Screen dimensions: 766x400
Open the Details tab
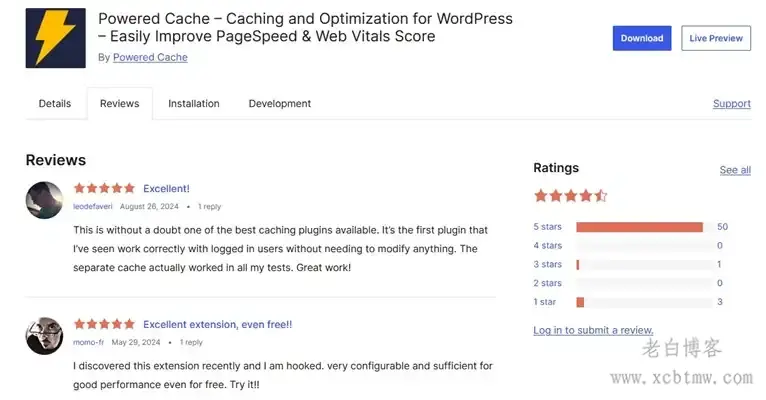click(55, 104)
